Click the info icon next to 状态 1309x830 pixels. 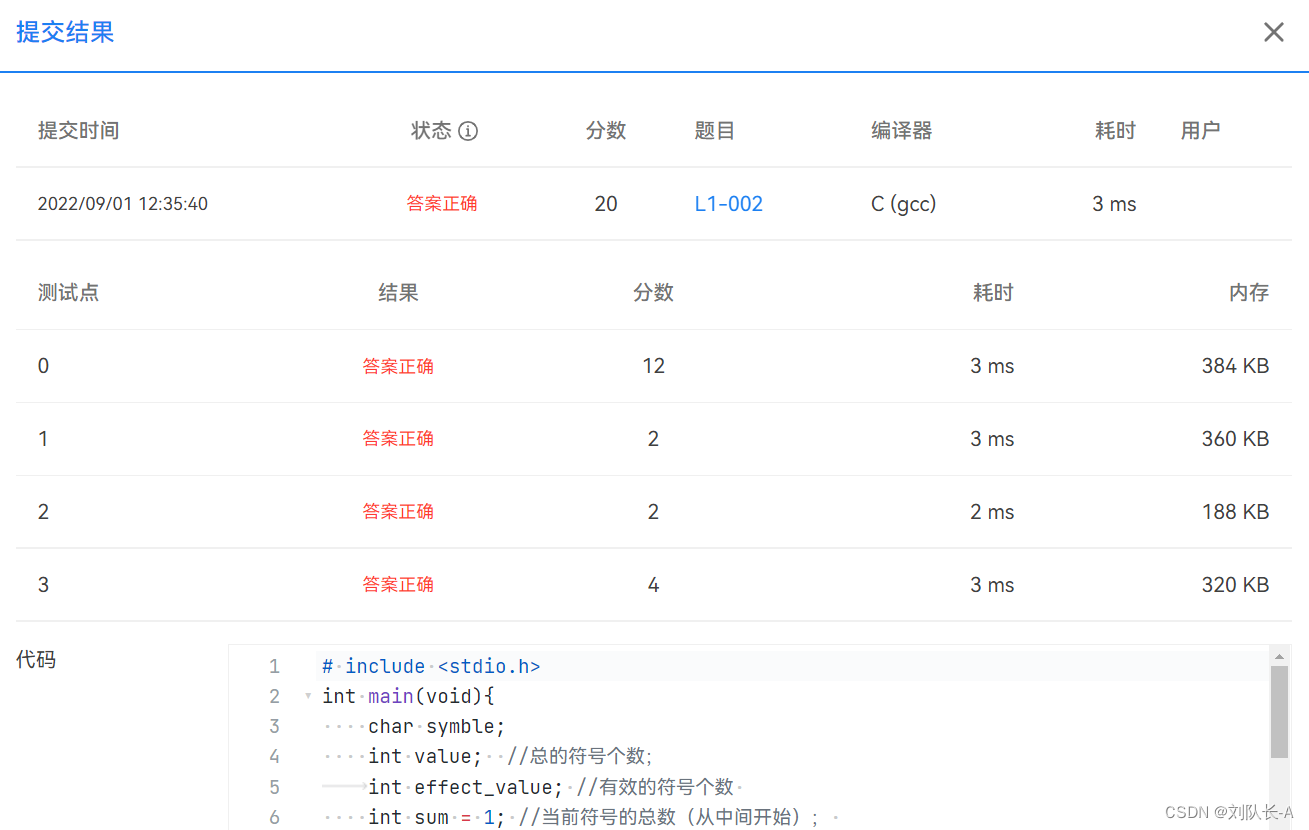(470, 130)
